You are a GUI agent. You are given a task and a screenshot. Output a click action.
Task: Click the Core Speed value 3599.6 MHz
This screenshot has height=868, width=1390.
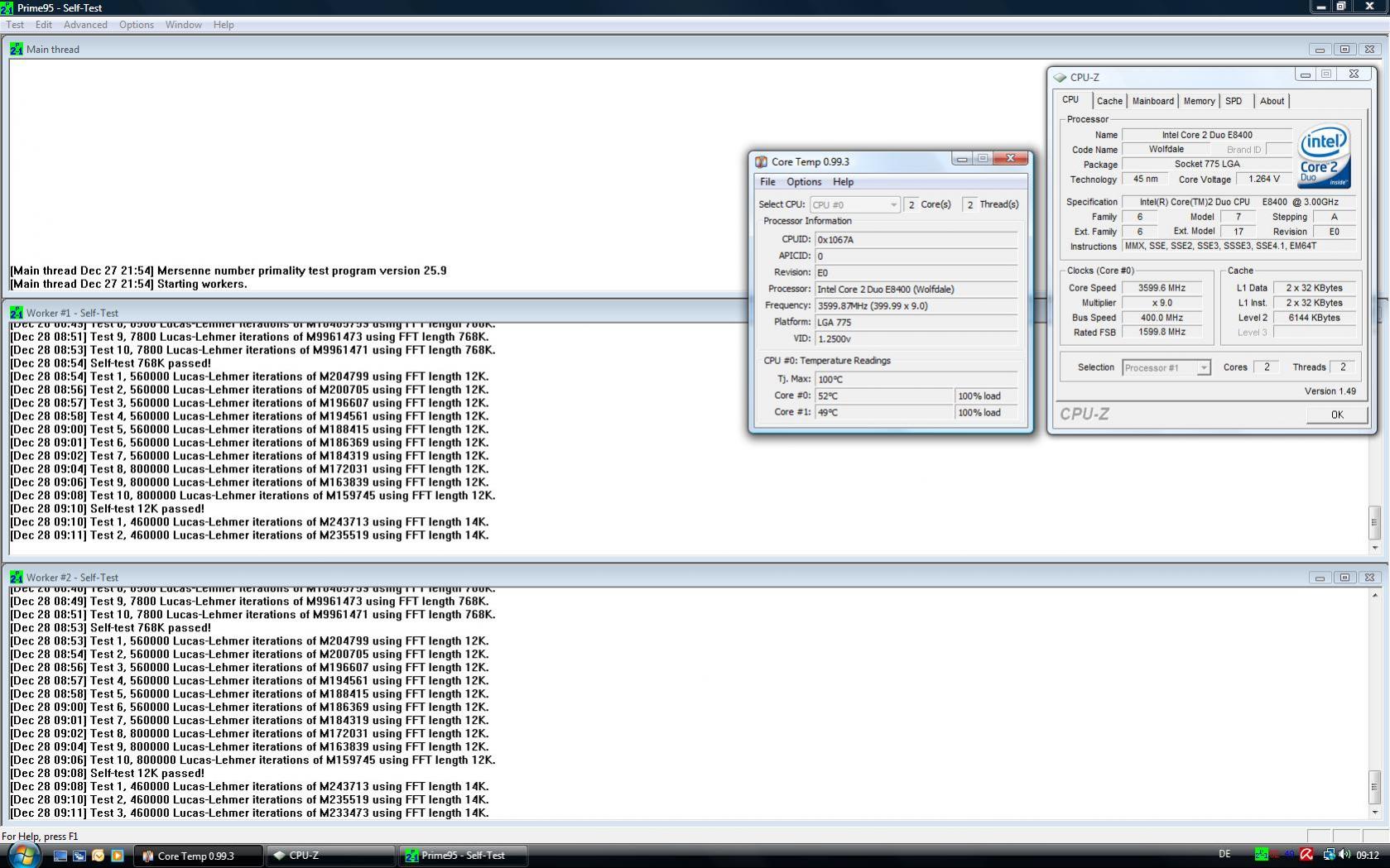[1162, 288]
